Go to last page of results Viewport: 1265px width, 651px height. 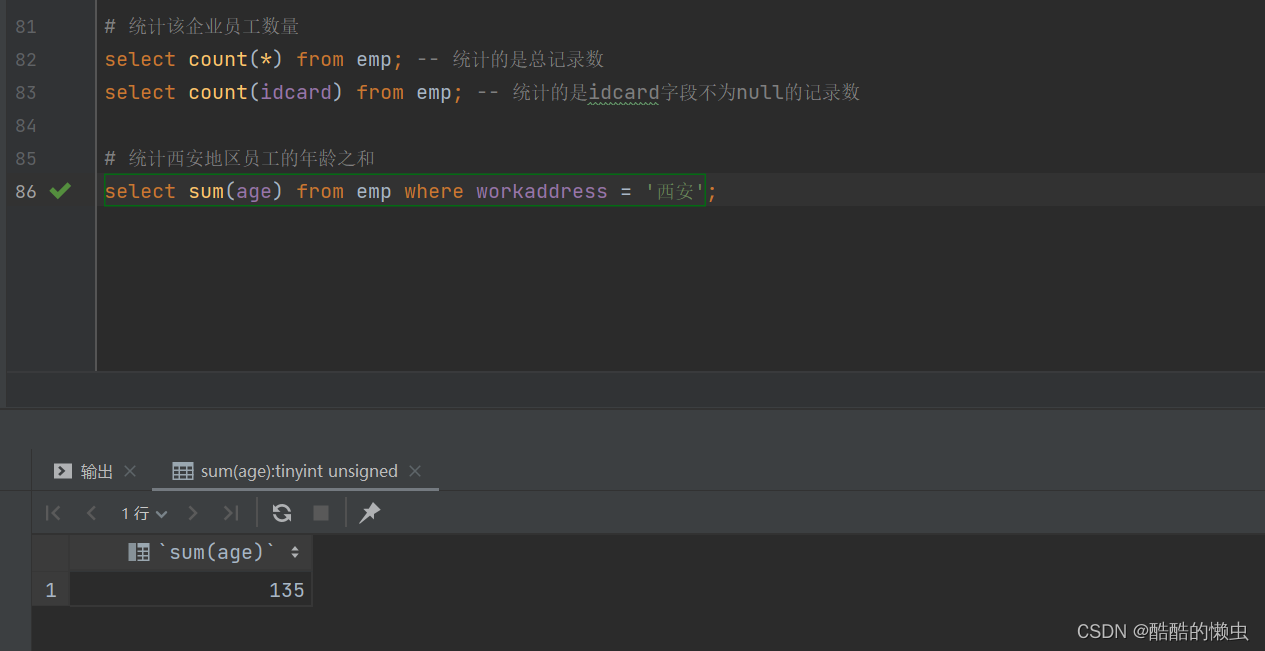[x=231, y=513]
